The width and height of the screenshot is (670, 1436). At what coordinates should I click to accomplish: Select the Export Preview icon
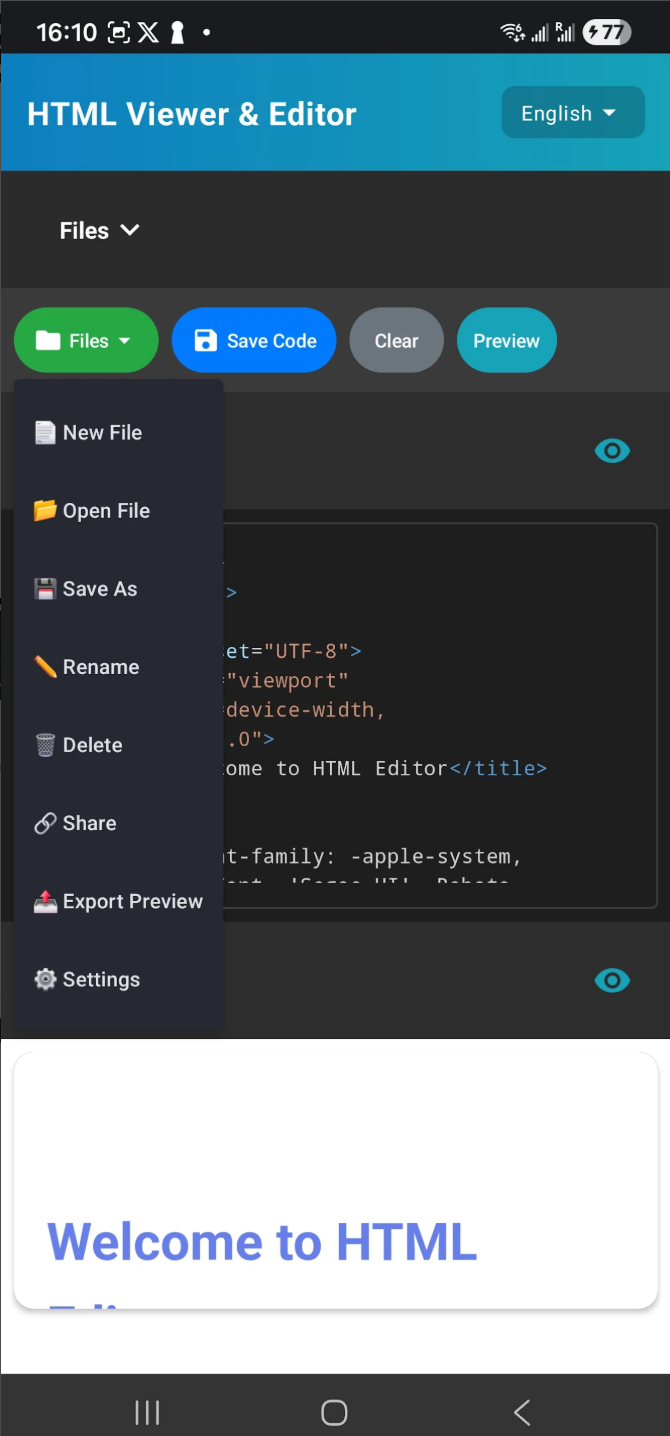45,901
